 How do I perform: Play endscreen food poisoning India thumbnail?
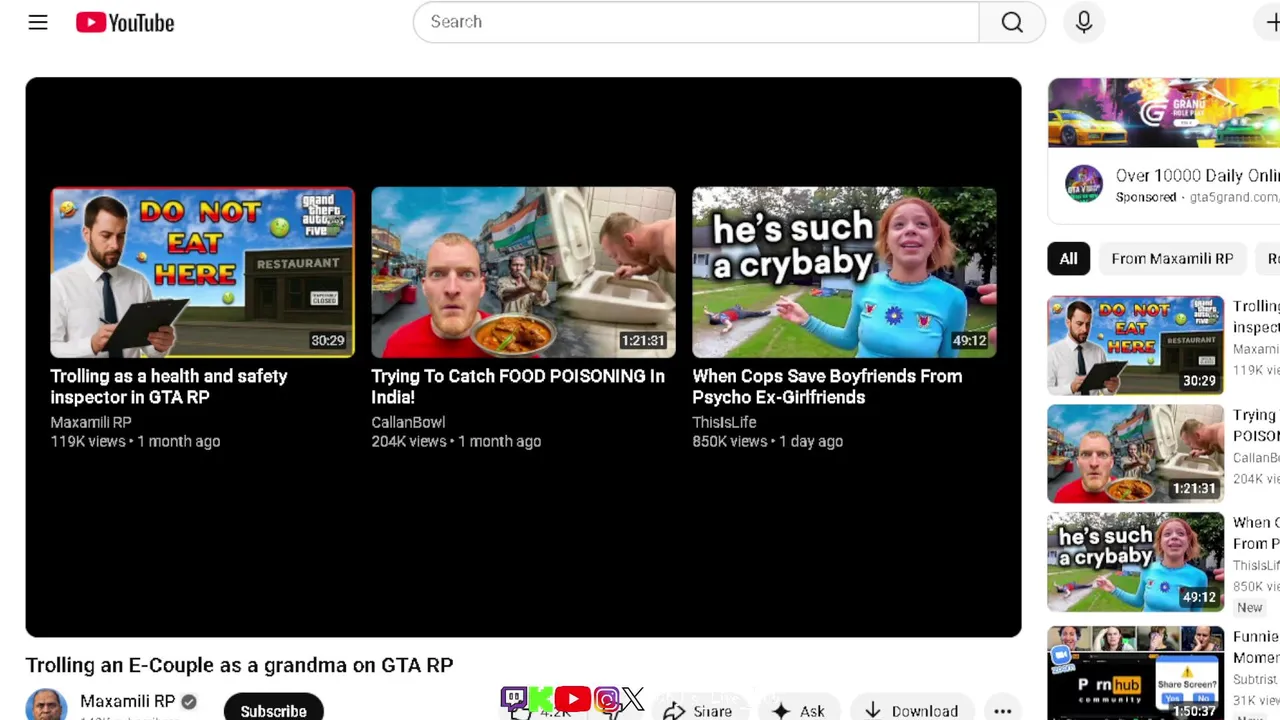tap(523, 272)
